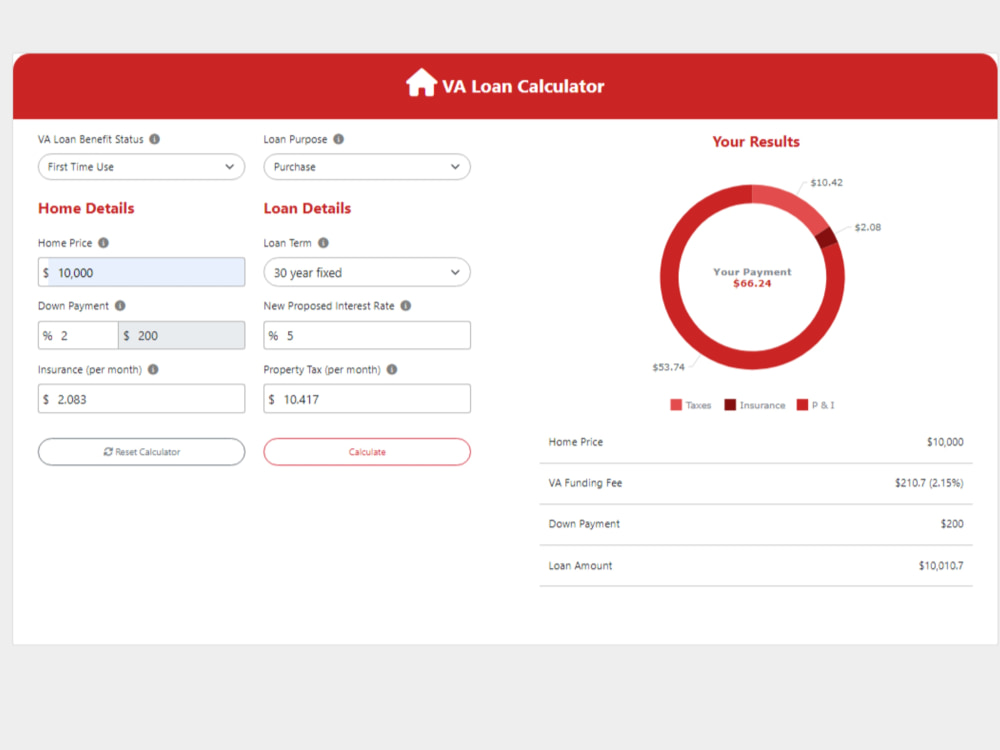Toggle the Insurance legend swatch
This screenshot has width=1000, height=750.
point(730,405)
